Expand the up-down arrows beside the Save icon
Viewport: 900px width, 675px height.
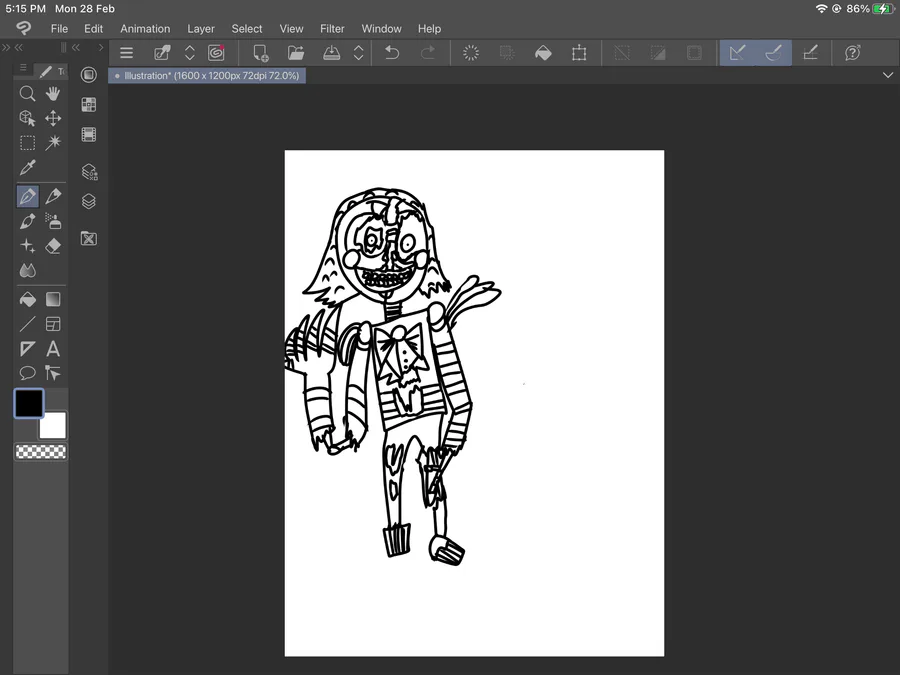pos(358,53)
